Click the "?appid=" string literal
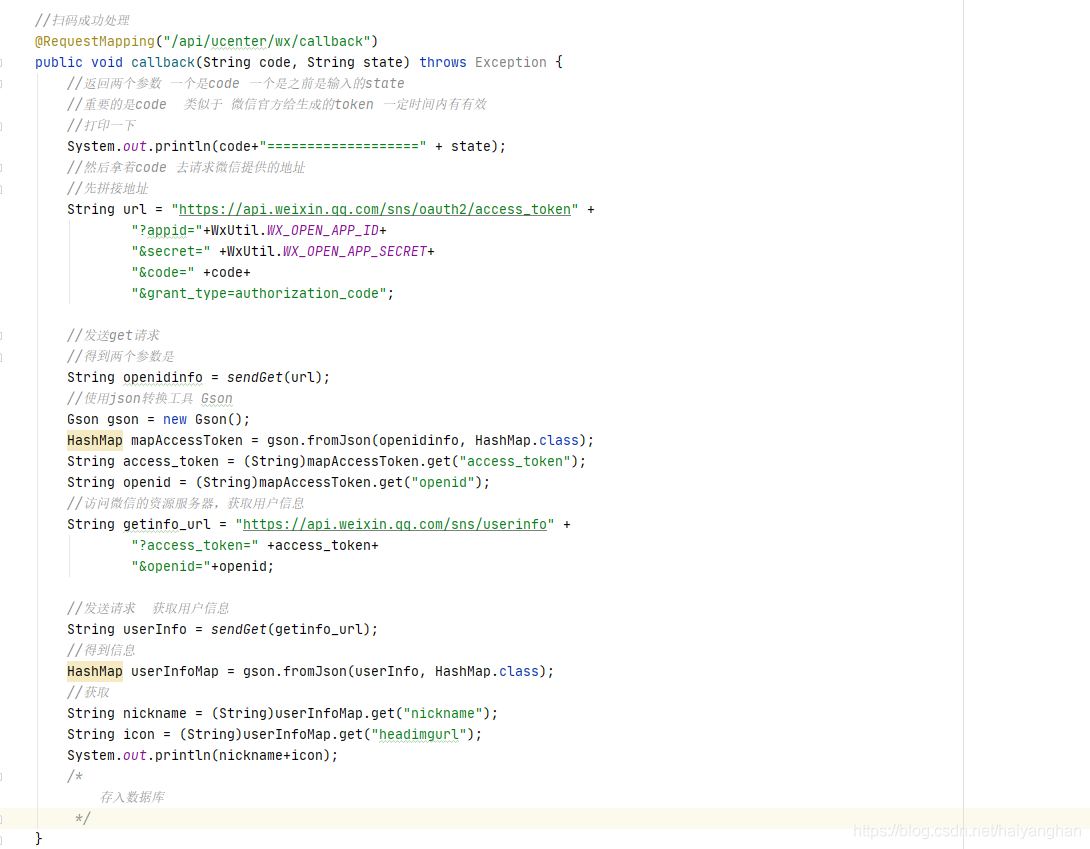This screenshot has height=849, width=1090. [x=166, y=230]
